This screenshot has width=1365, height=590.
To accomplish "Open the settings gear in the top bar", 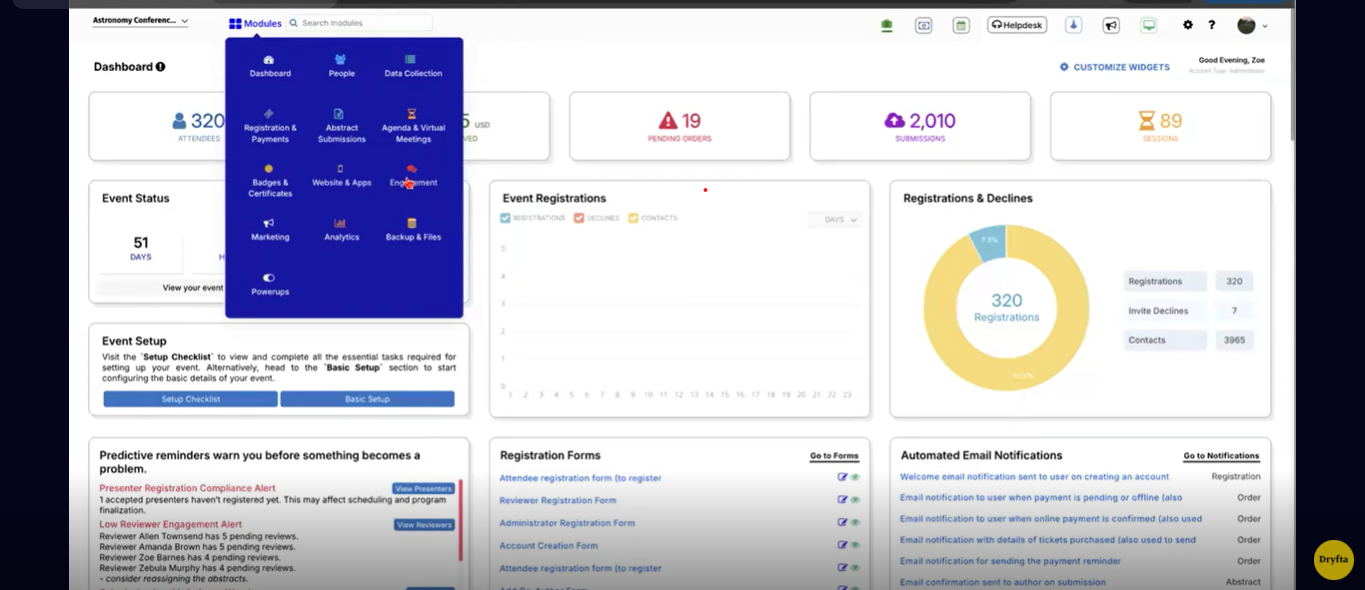I will [1187, 25].
